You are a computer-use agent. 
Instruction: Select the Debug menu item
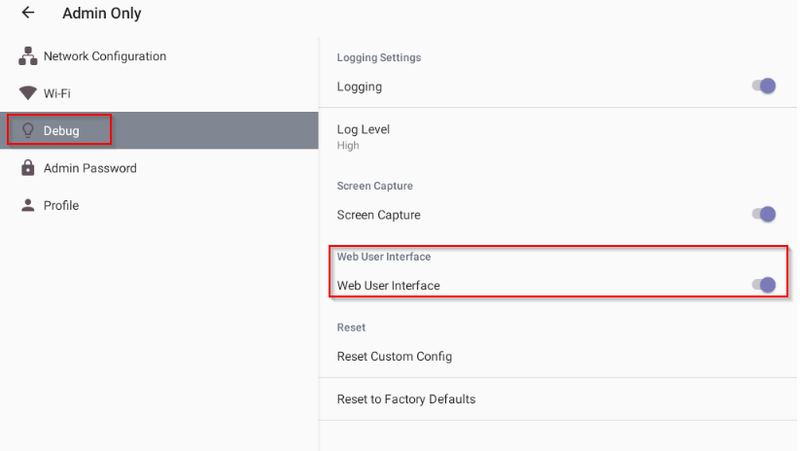(x=159, y=131)
